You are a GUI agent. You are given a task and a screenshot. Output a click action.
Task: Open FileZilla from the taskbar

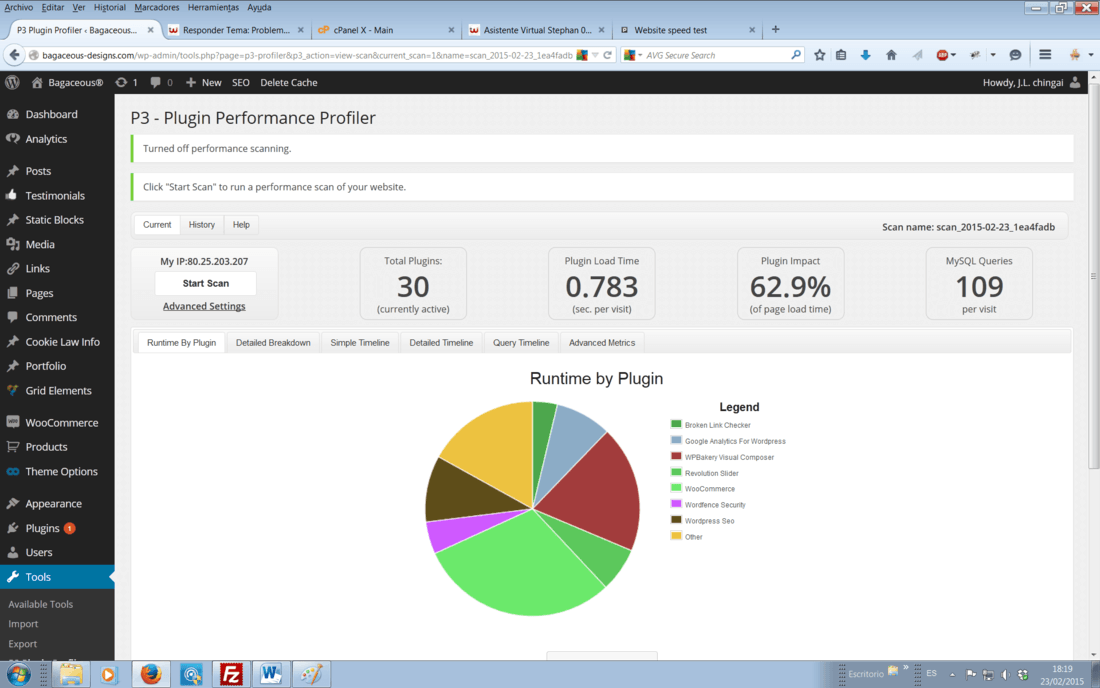(x=231, y=674)
